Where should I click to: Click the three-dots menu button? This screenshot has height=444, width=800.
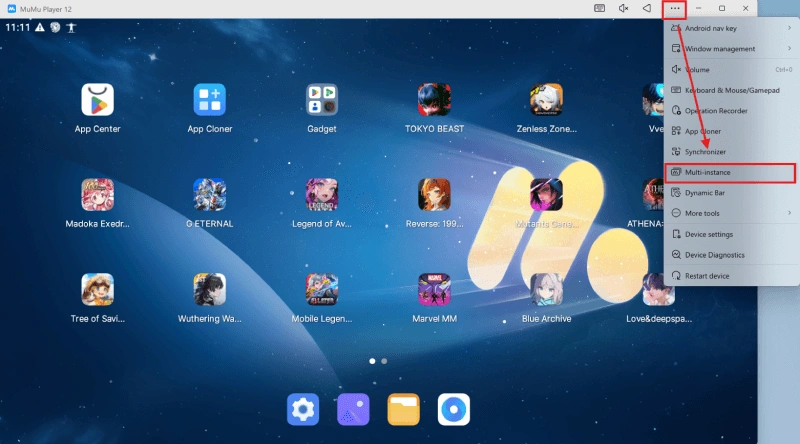pos(674,9)
